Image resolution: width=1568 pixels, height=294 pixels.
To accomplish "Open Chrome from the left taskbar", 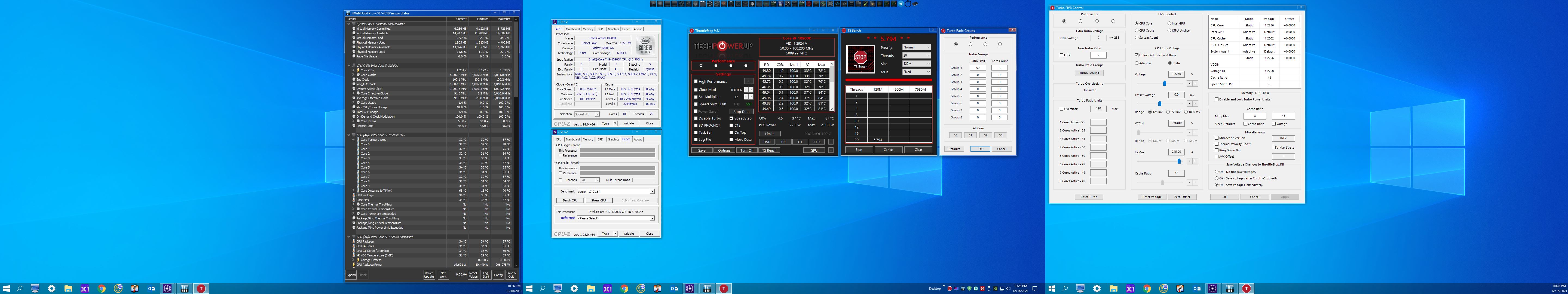I will [x=102, y=289].
